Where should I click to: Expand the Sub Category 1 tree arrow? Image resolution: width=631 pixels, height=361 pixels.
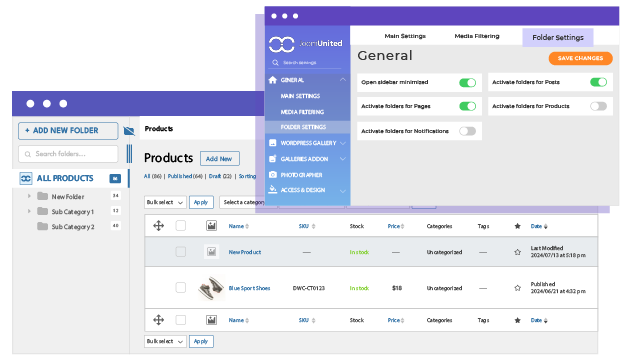(x=29, y=211)
